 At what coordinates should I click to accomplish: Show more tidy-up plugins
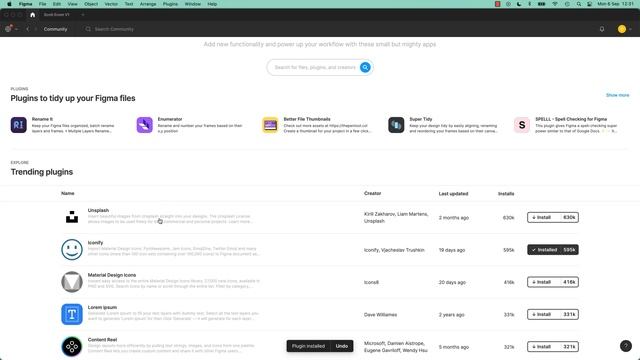click(x=618, y=95)
